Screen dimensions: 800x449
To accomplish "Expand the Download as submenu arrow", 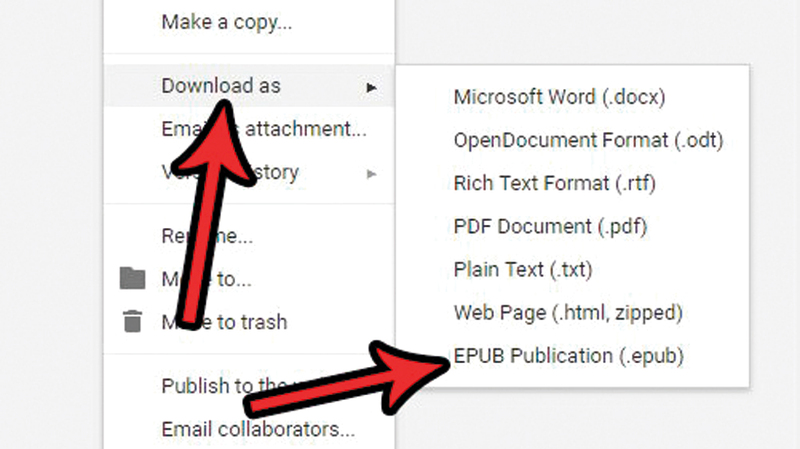I will [371, 88].
